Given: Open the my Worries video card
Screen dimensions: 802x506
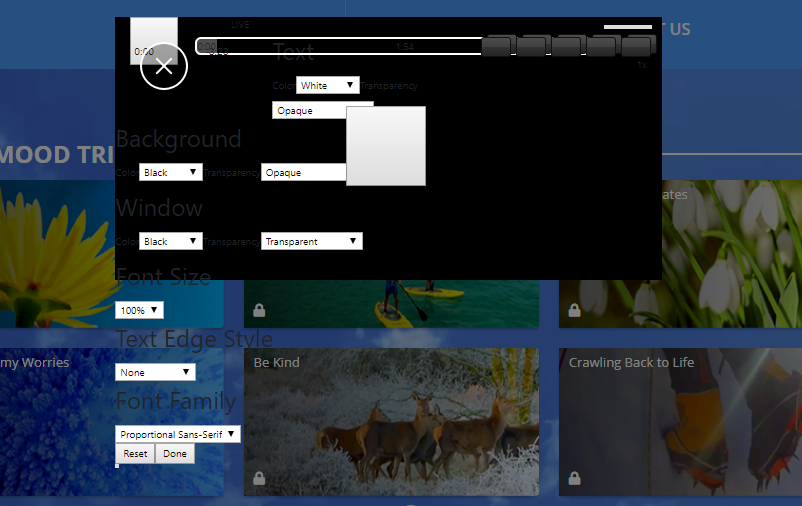Looking at the screenshot, I should click(112, 422).
